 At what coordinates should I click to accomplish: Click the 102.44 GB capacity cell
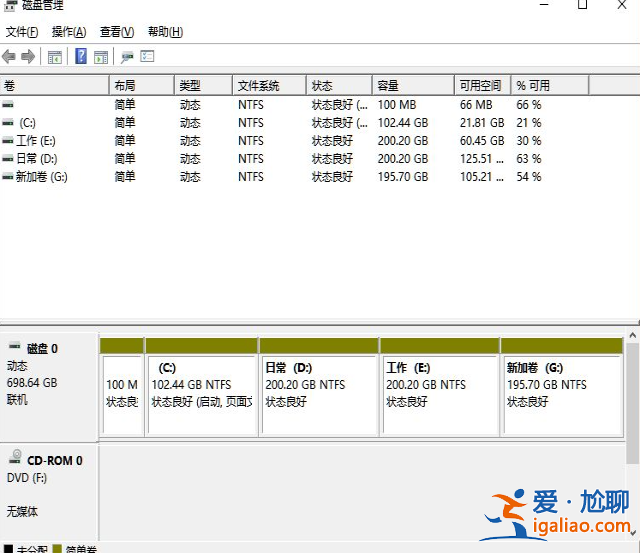pos(403,123)
